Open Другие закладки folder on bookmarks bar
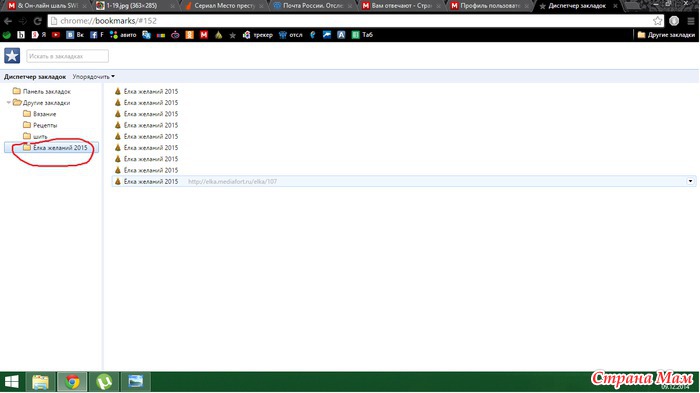The image size is (700, 393). pyautogui.click(x=666, y=35)
